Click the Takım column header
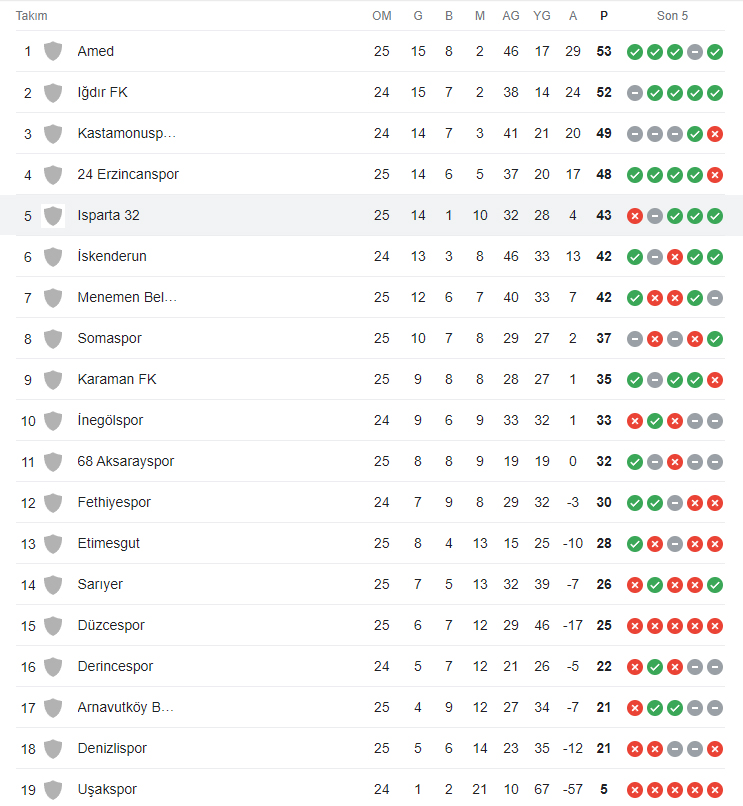743x806 pixels. (31, 16)
